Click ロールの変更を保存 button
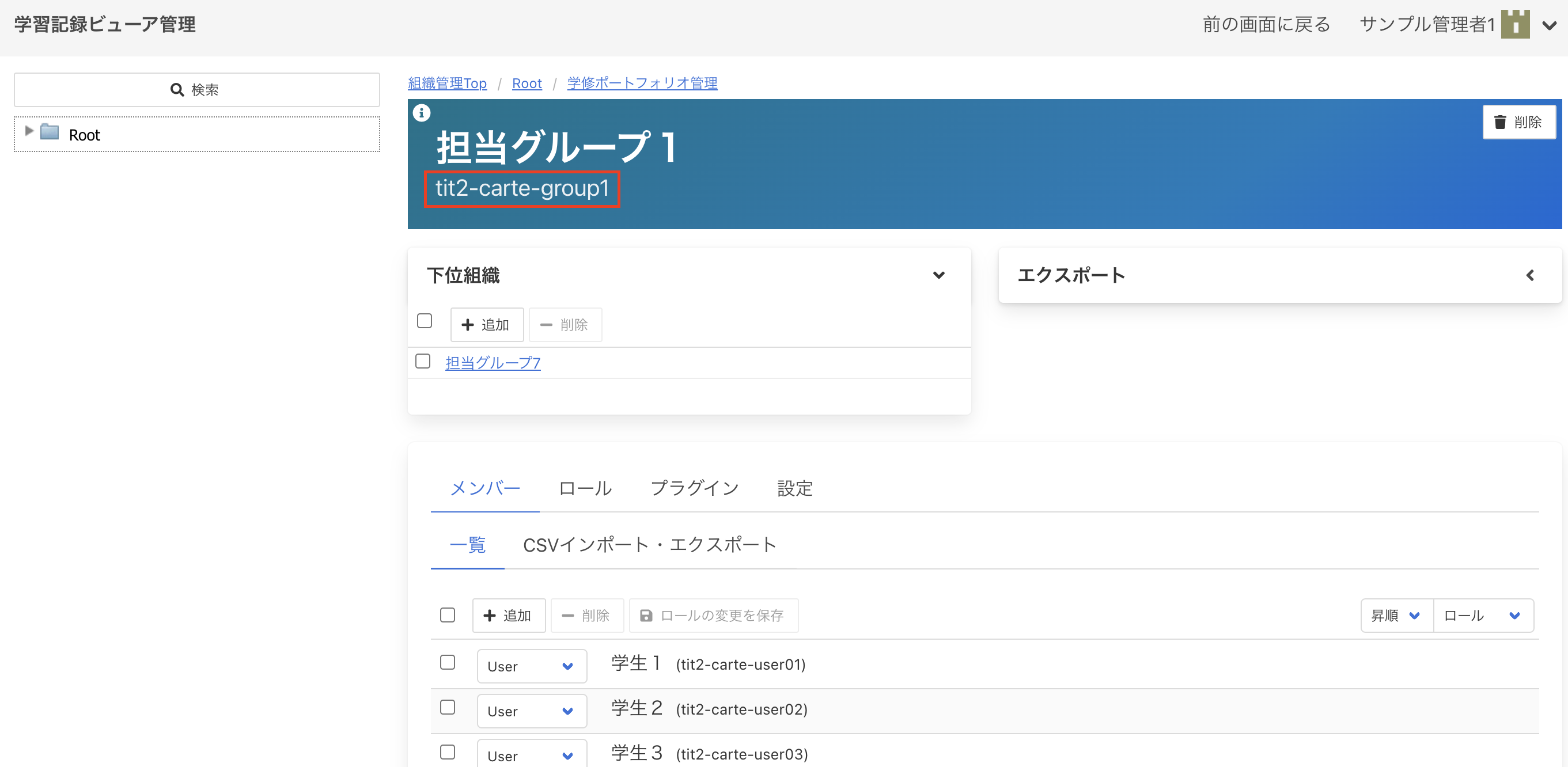 point(713,616)
